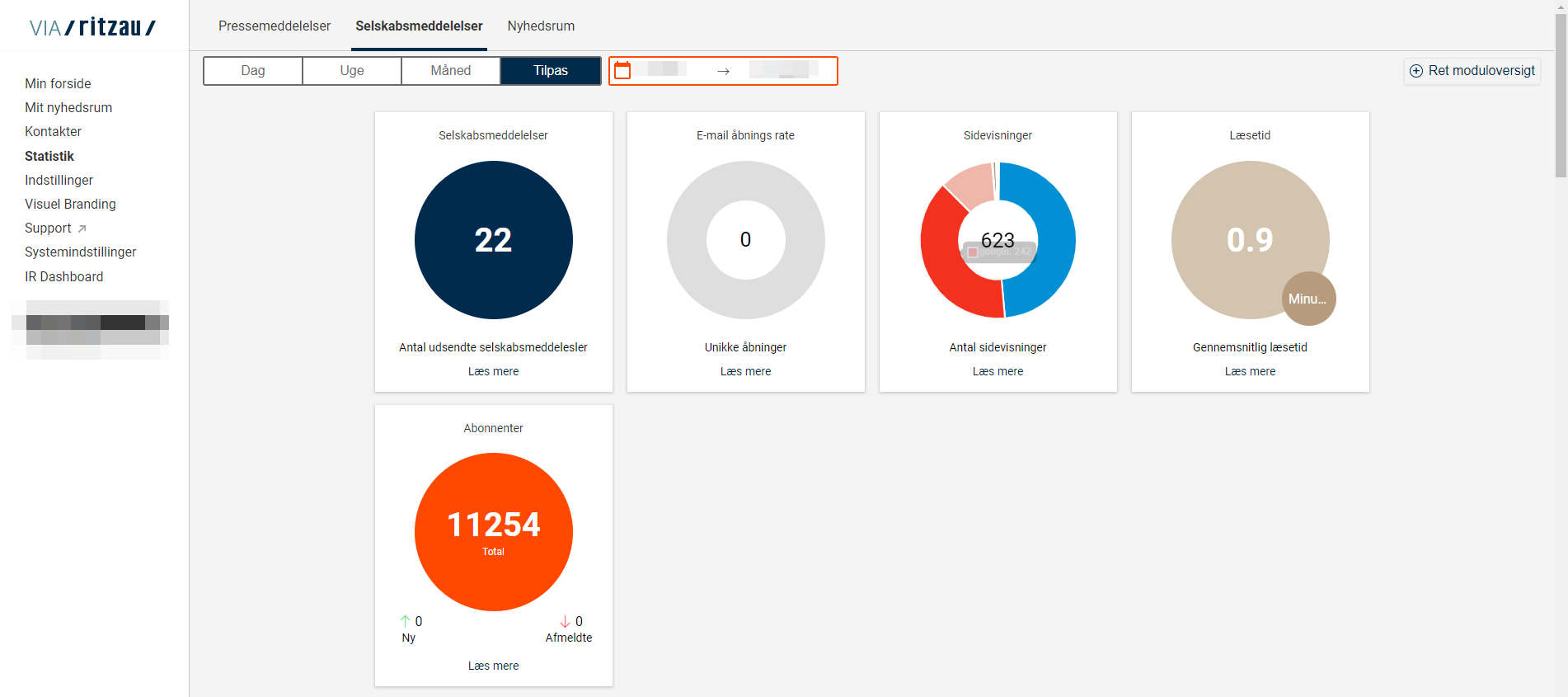Click the plus icon beside Ret moduloversigt
1568x697 pixels.
pos(1415,71)
